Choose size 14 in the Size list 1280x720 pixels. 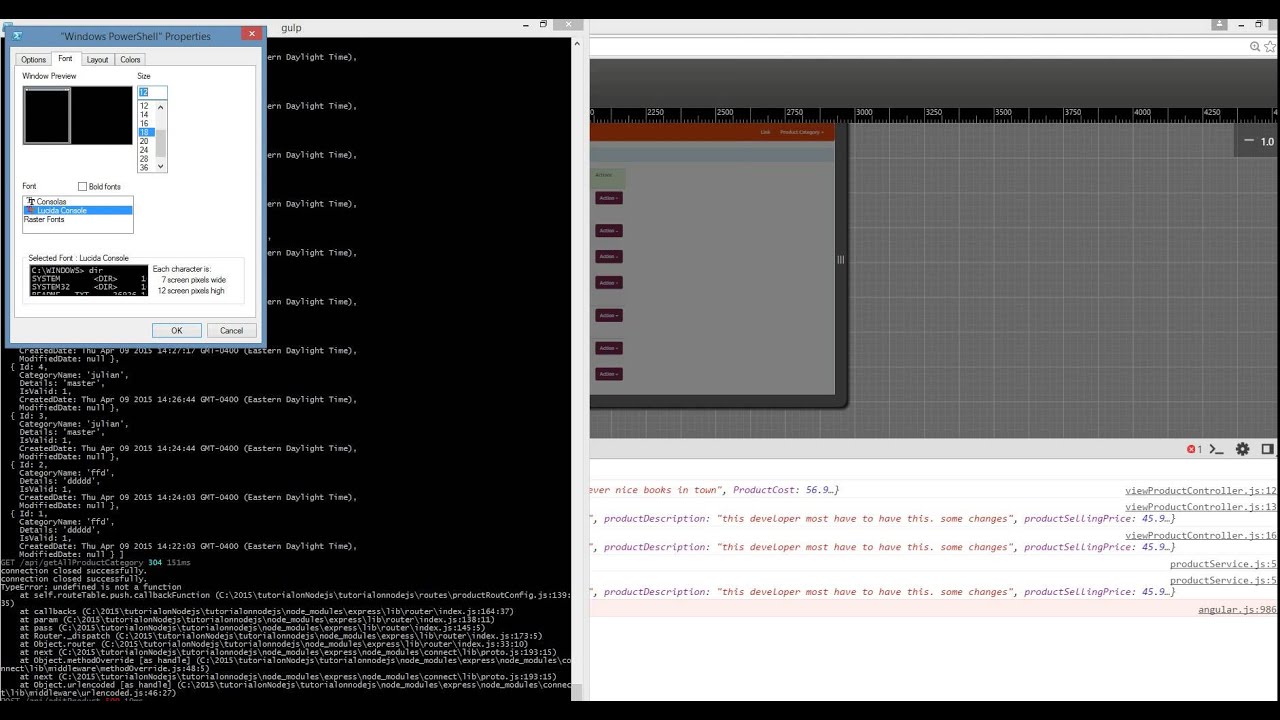tap(144, 115)
